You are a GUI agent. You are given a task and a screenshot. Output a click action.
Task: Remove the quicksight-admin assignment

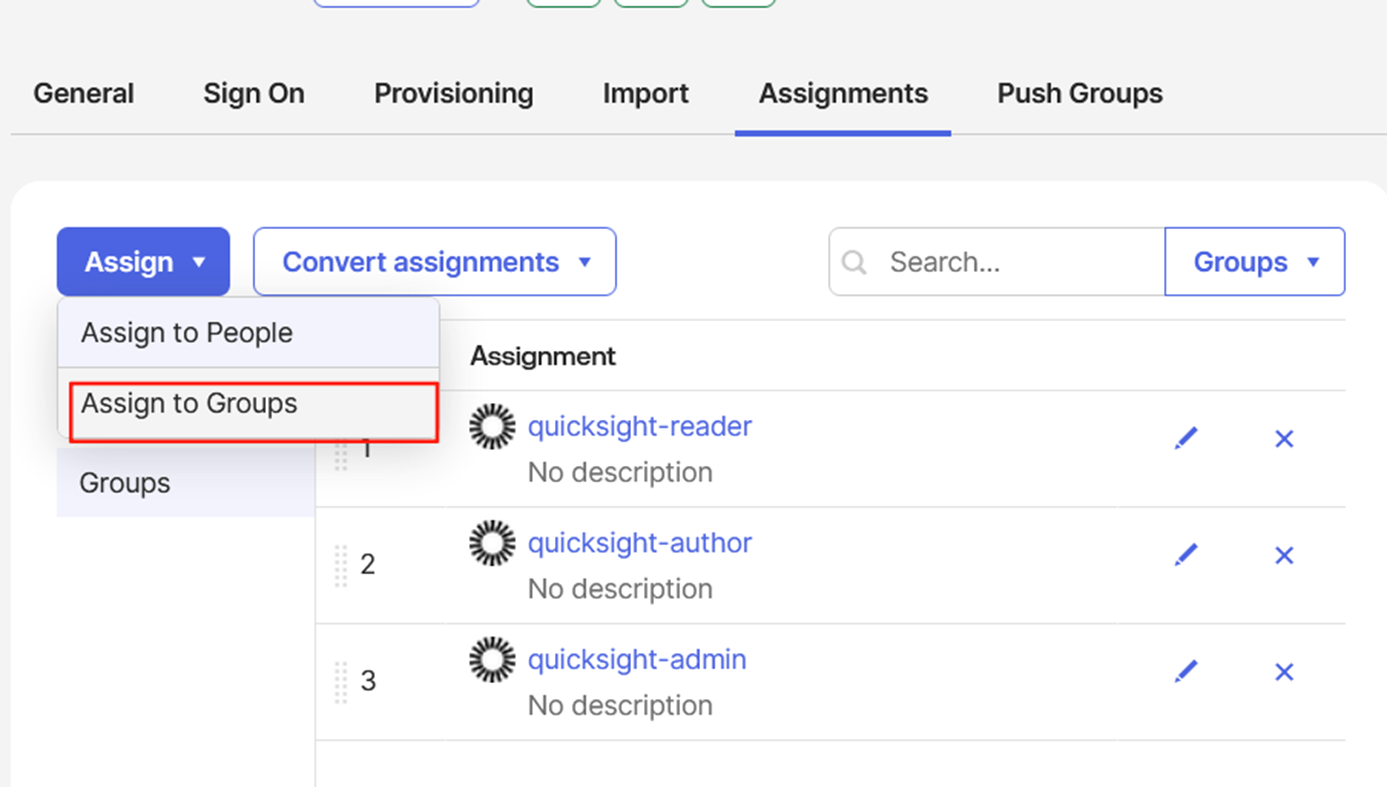click(x=1284, y=671)
